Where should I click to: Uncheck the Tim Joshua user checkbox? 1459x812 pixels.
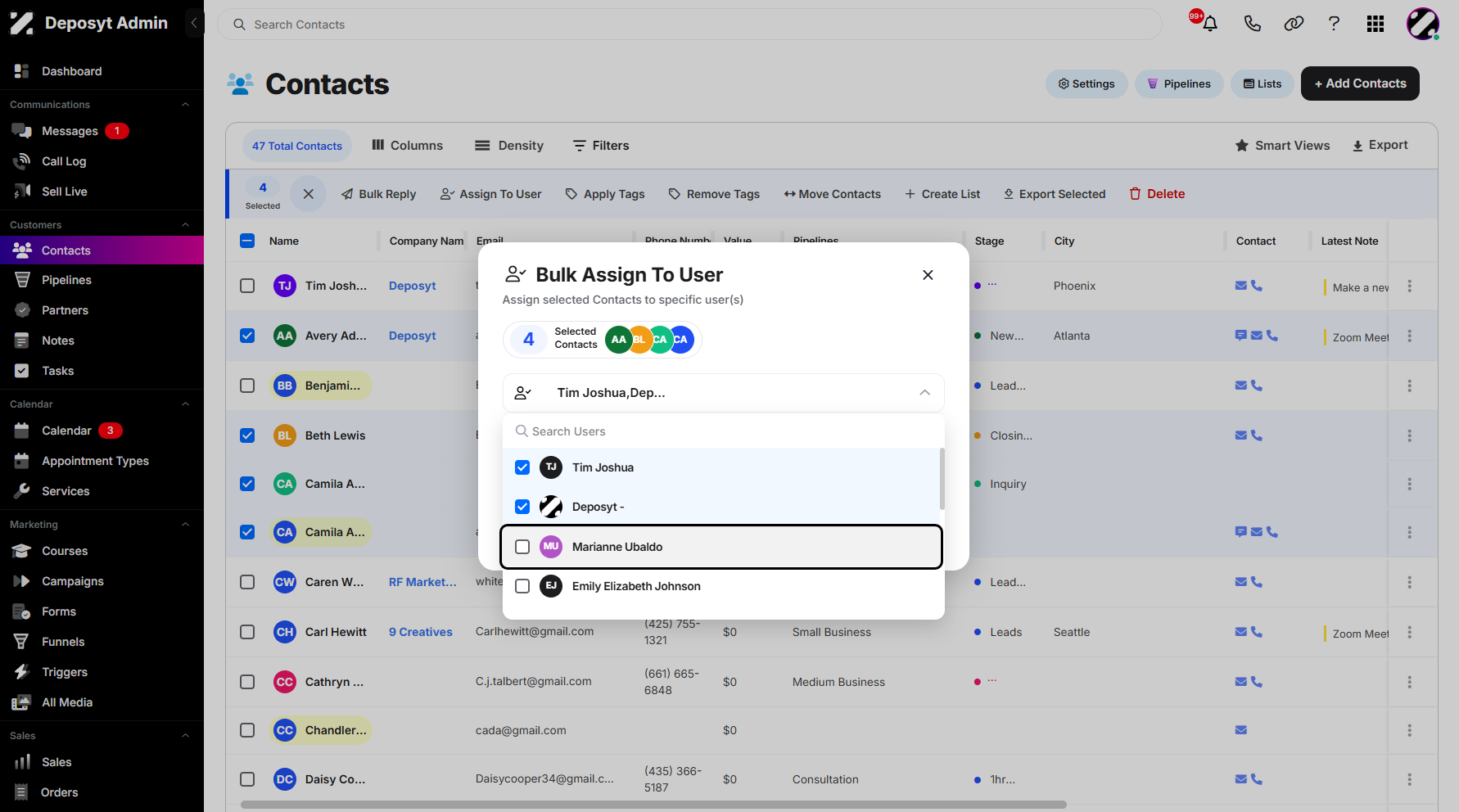pos(522,467)
